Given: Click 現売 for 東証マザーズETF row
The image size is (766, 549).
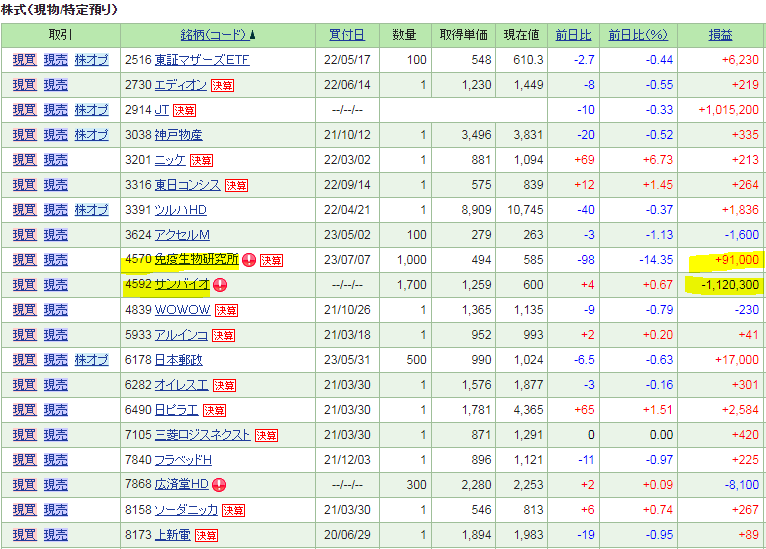Looking at the screenshot, I should 56,60.
